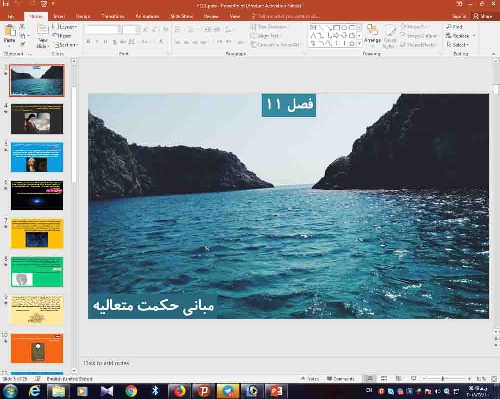Image resolution: width=500 pixels, height=399 pixels.
Task: Click the Quick Styles button
Action: [389, 37]
